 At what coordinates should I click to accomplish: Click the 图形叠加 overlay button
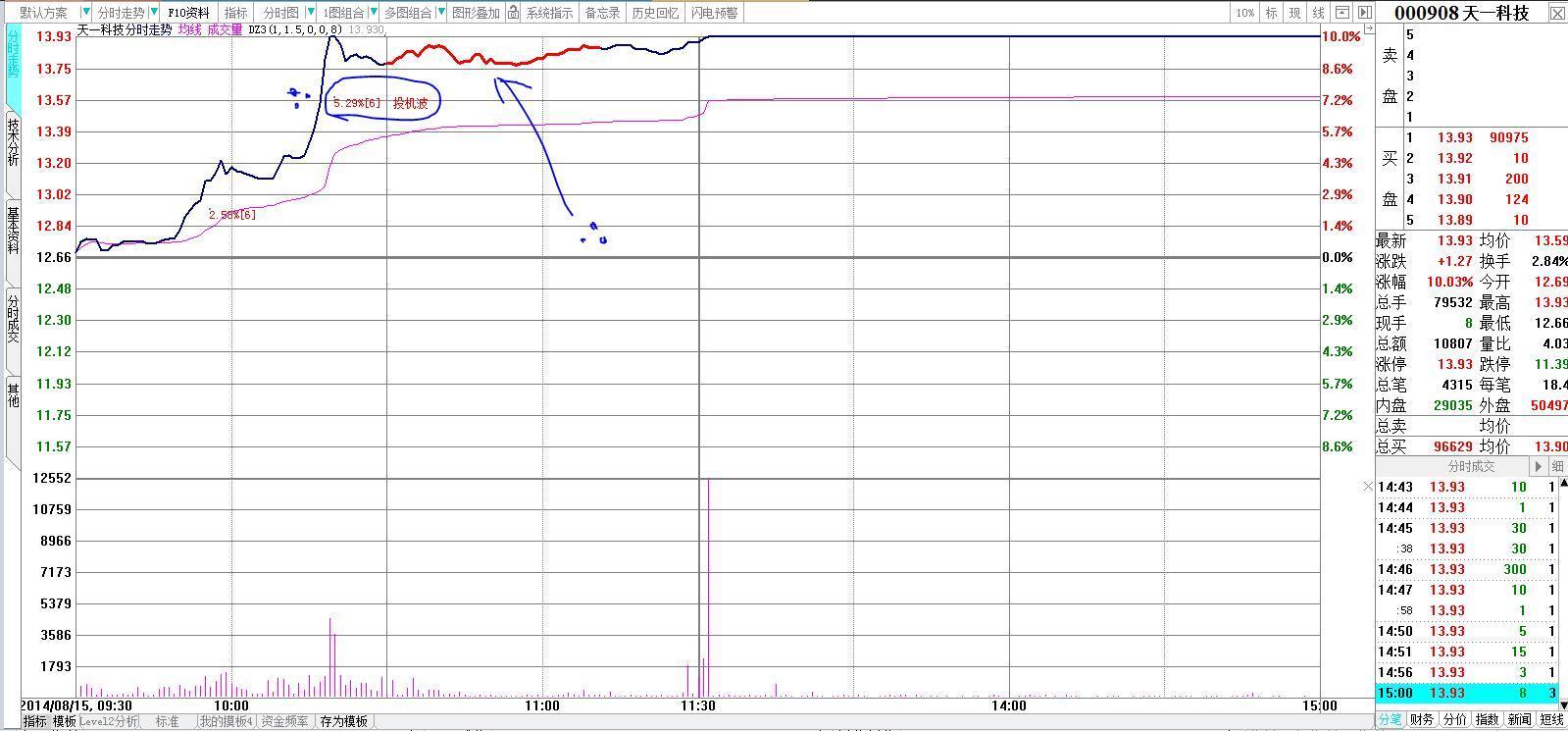tap(476, 13)
